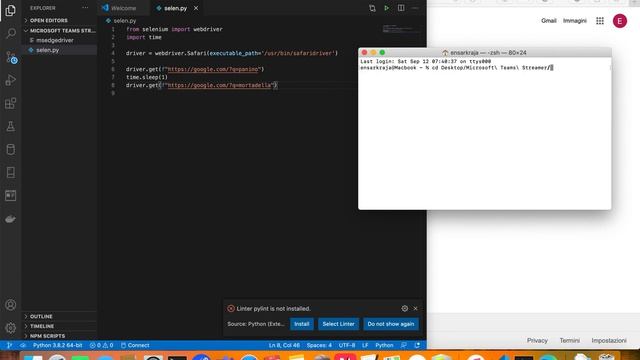Click errors and warnings count in status bar
Viewport: 640px width, 360px height.
(101, 345)
